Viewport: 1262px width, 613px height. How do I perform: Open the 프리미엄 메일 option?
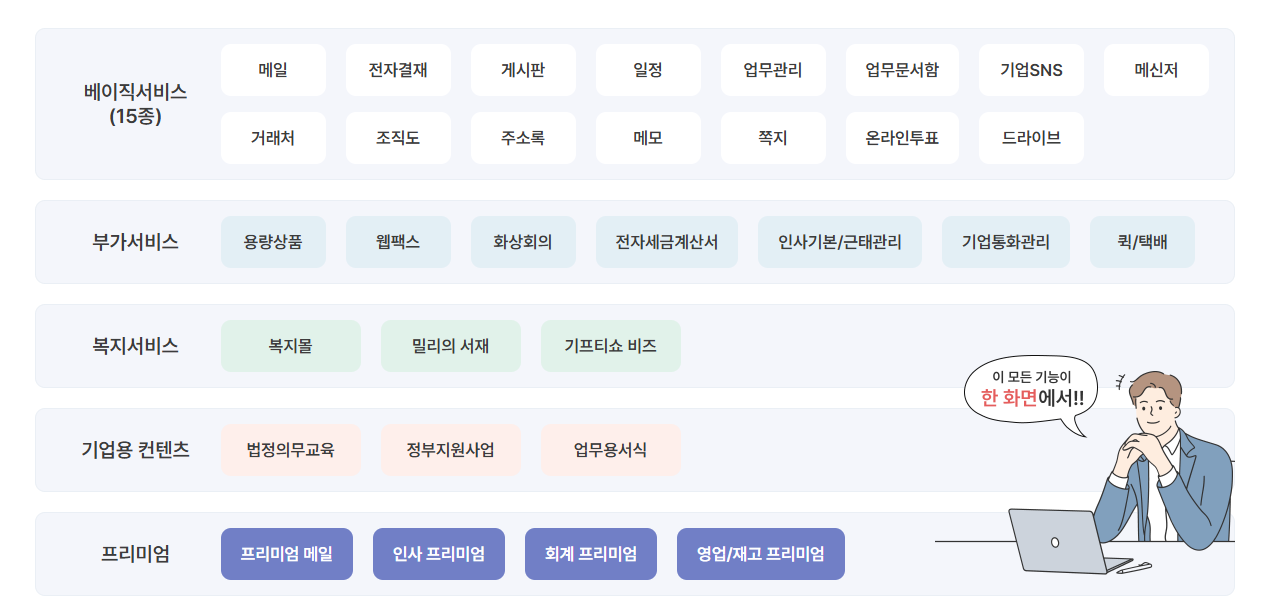coord(287,554)
